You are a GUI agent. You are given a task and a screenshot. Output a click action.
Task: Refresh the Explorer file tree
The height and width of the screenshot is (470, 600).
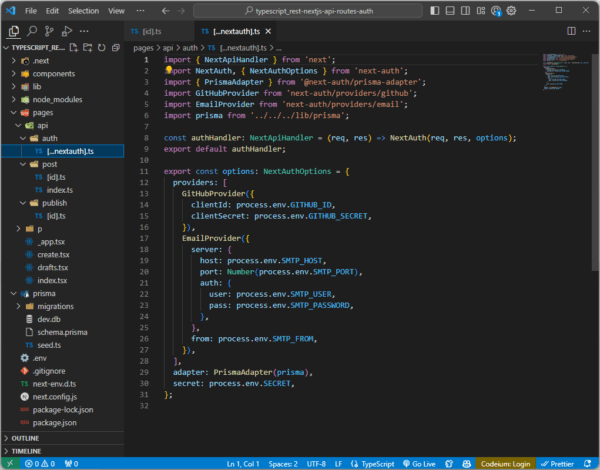tap(101, 47)
